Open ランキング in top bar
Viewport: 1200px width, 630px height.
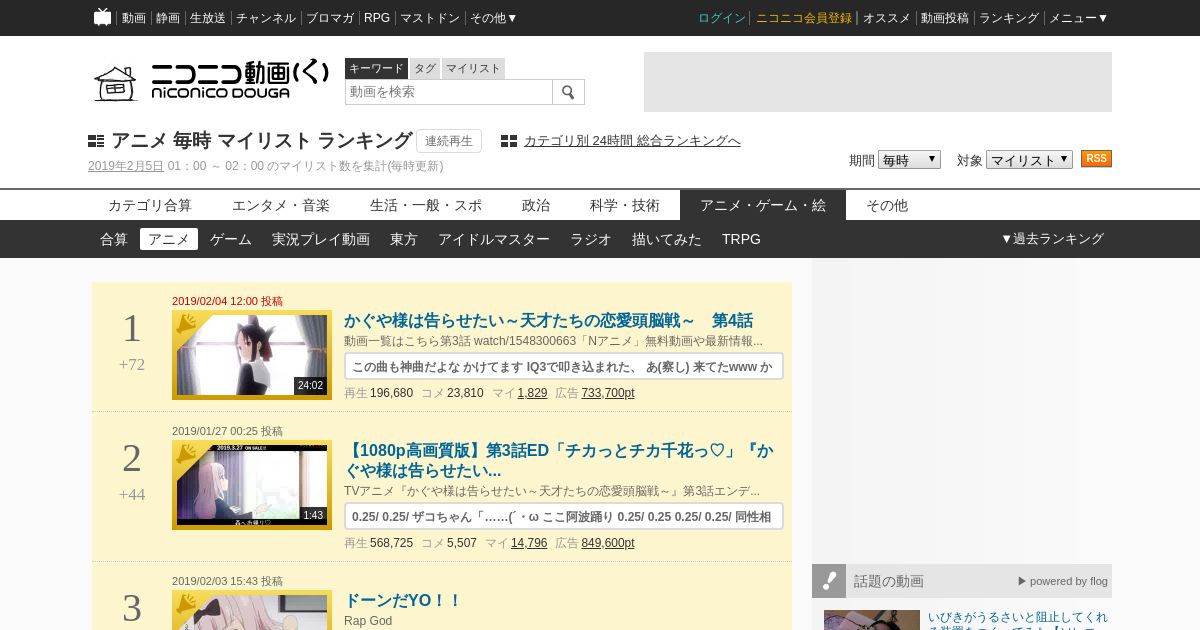1009,18
